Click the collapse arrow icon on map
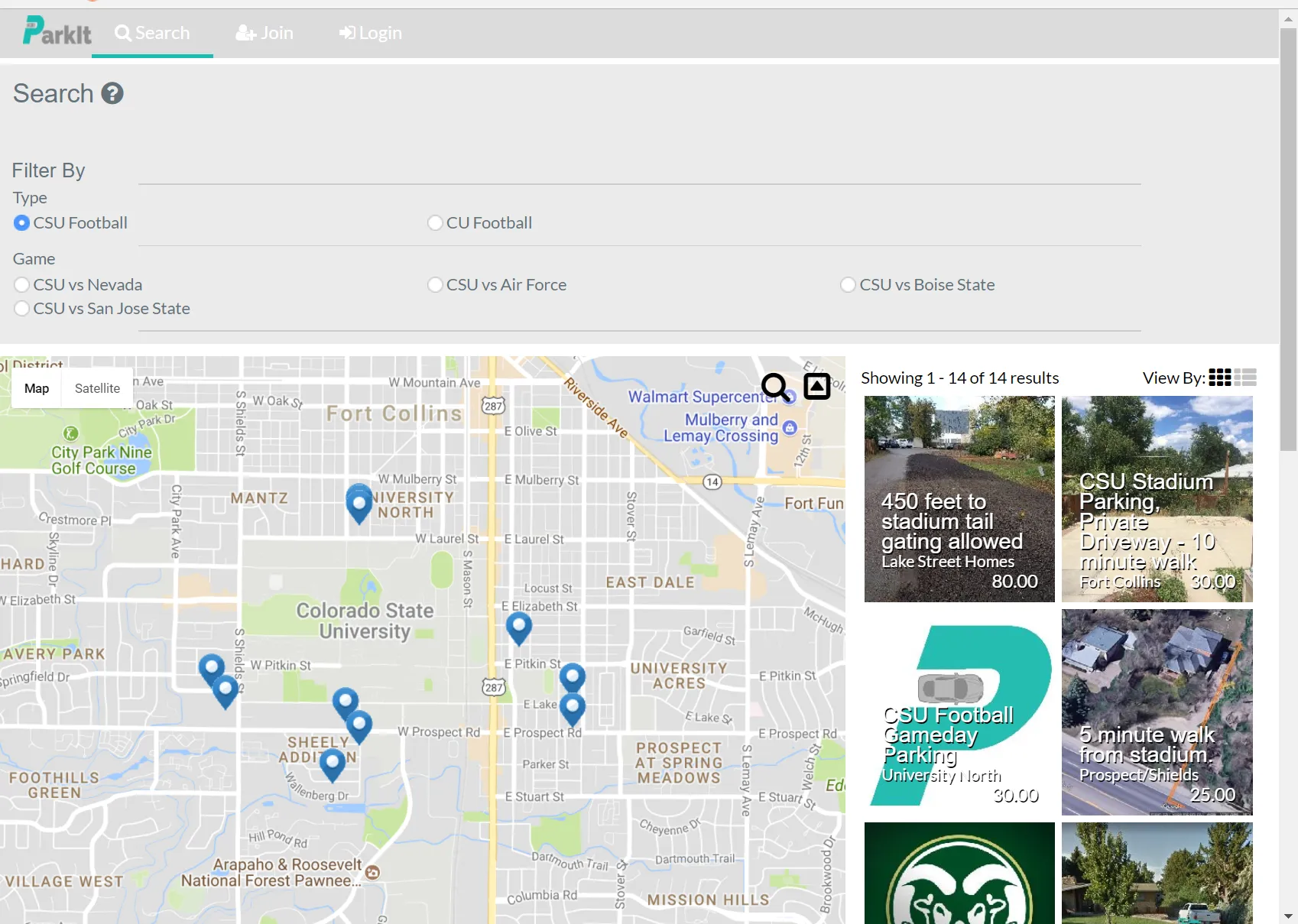The image size is (1298, 924). (x=817, y=386)
